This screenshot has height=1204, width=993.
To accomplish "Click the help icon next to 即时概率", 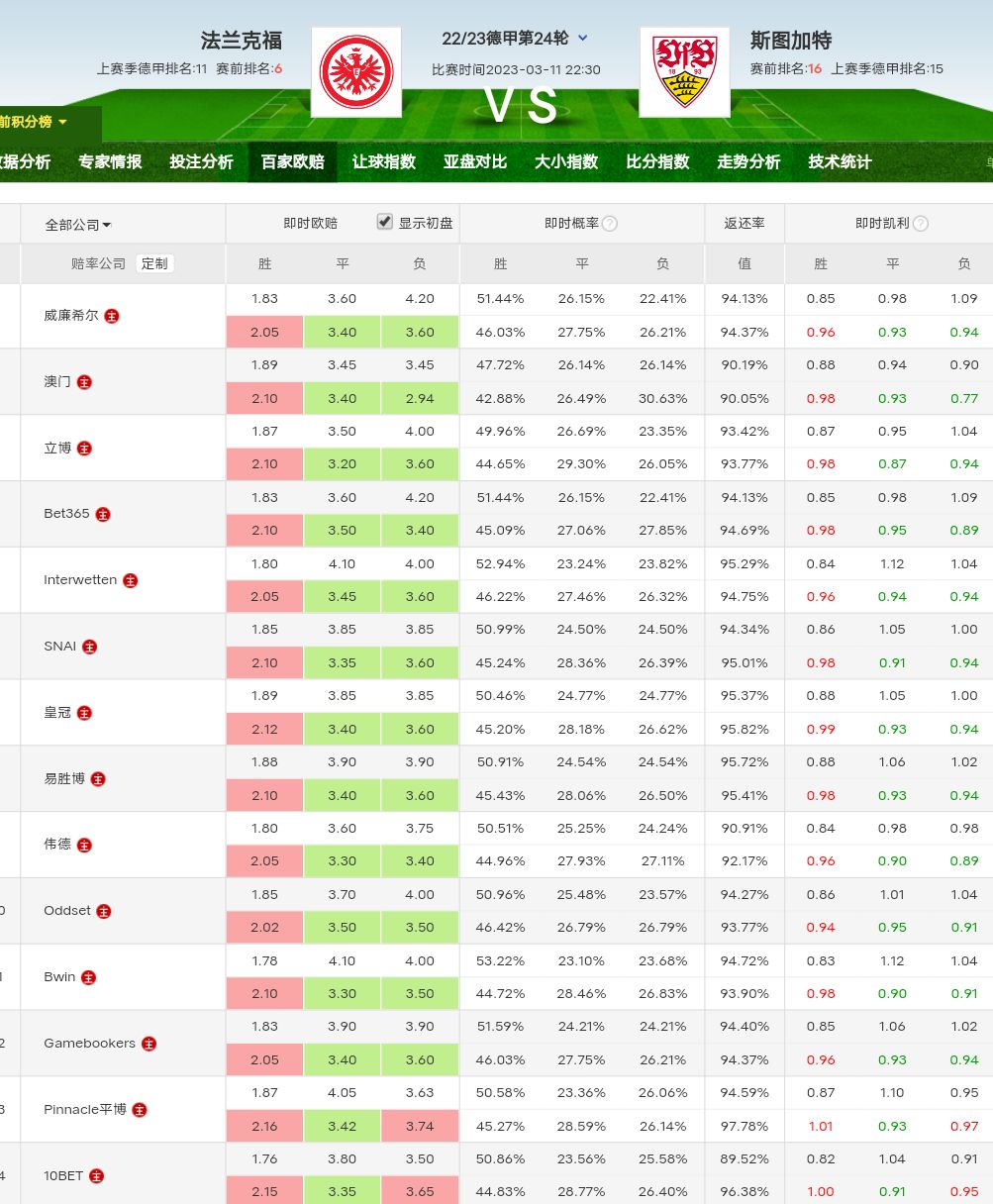I will (x=610, y=224).
